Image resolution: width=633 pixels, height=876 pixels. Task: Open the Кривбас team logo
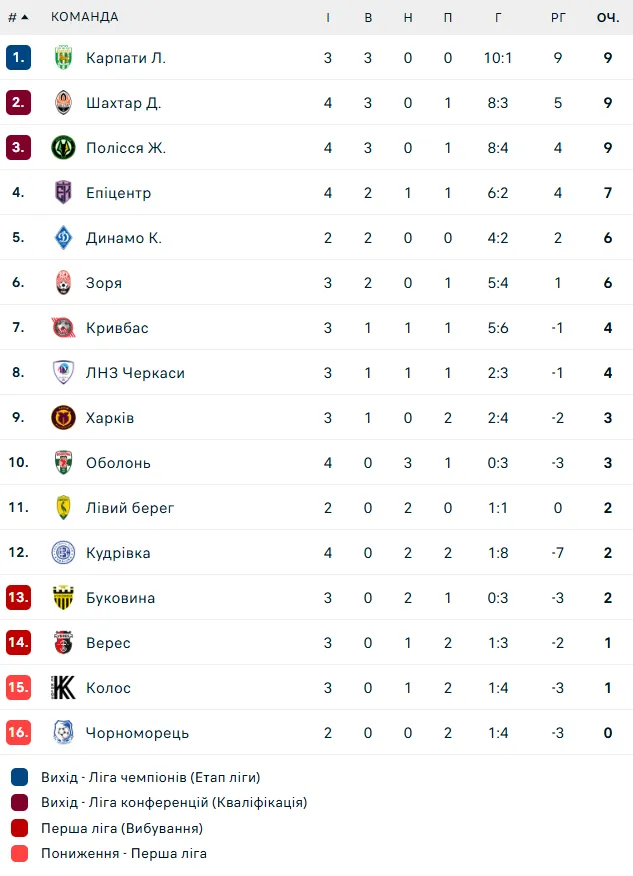(x=63, y=327)
